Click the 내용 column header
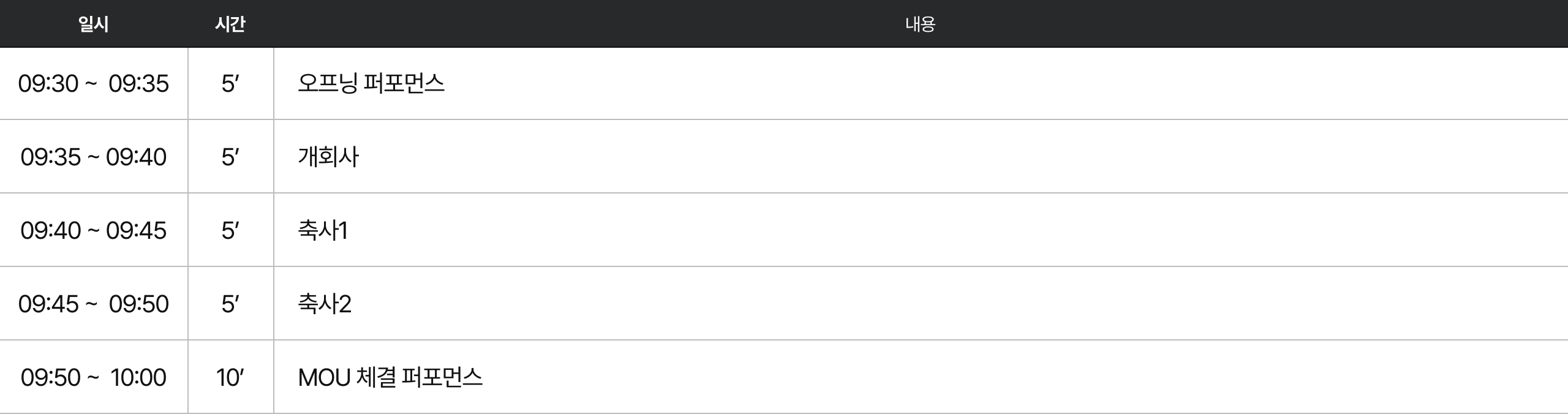 pyautogui.click(x=920, y=24)
